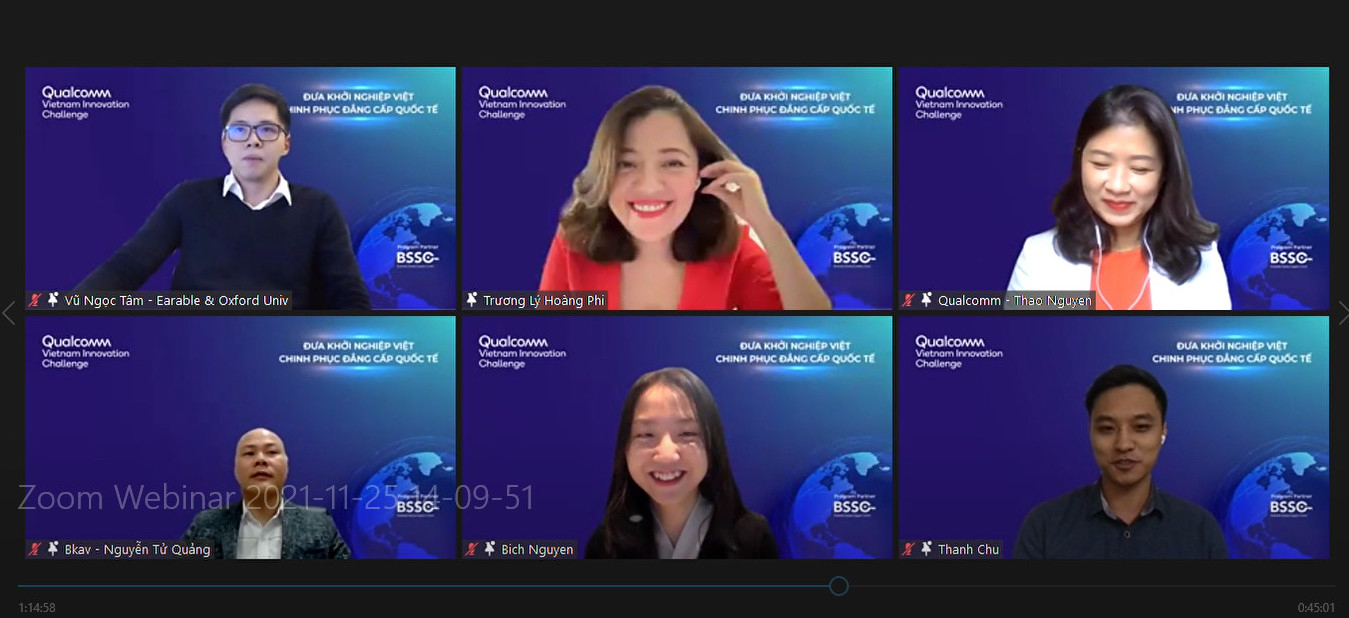Click the pin icon beside Qualcomm - Thao Nguyen

(x=927, y=300)
